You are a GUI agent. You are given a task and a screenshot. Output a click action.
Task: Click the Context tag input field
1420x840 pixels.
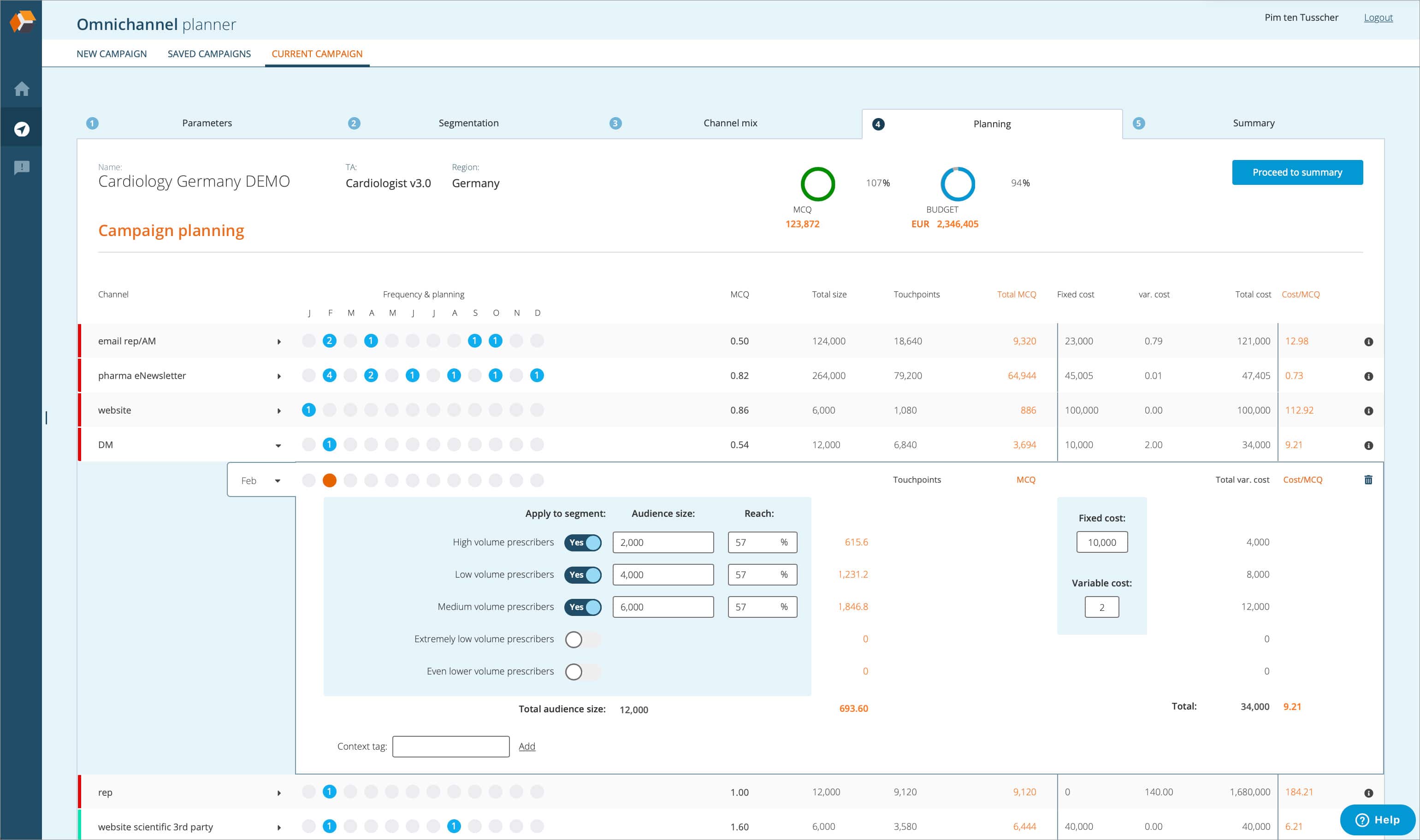pos(451,746)
